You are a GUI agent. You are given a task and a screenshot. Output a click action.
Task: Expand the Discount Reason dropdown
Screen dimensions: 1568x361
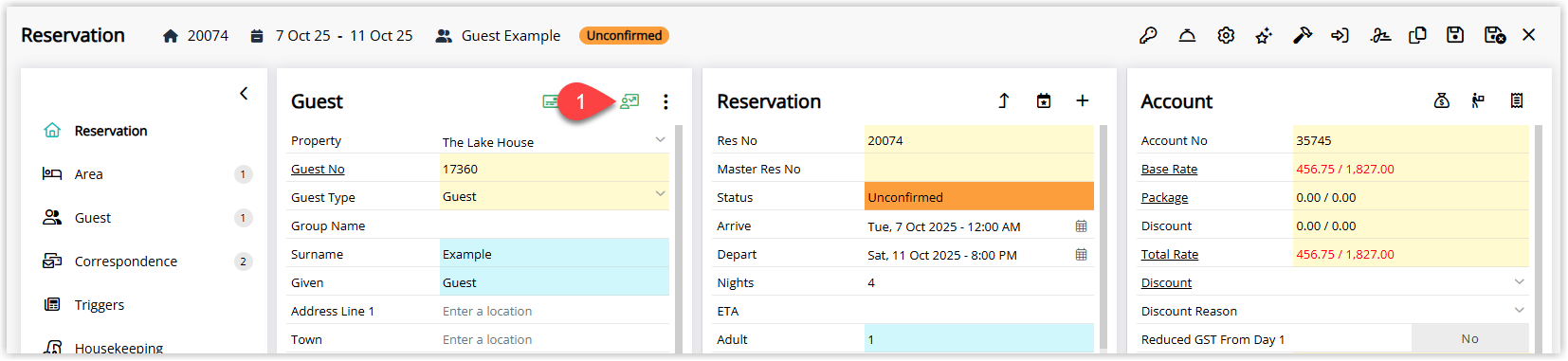click(x=1519, y=311)
